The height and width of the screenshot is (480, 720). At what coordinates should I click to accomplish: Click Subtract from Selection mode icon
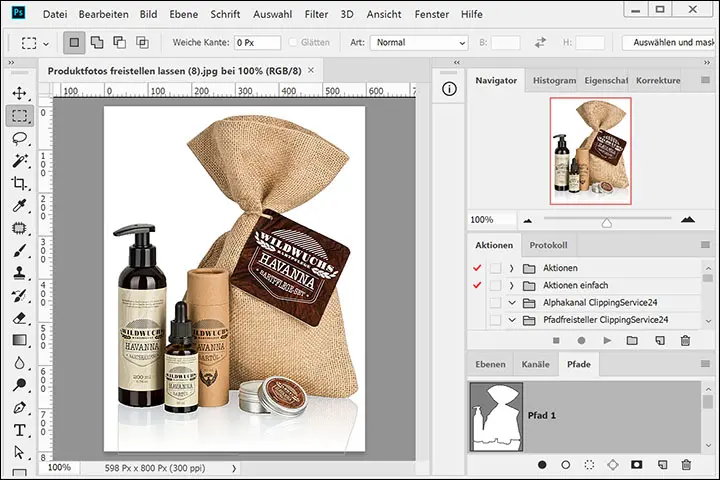point(119,43)
